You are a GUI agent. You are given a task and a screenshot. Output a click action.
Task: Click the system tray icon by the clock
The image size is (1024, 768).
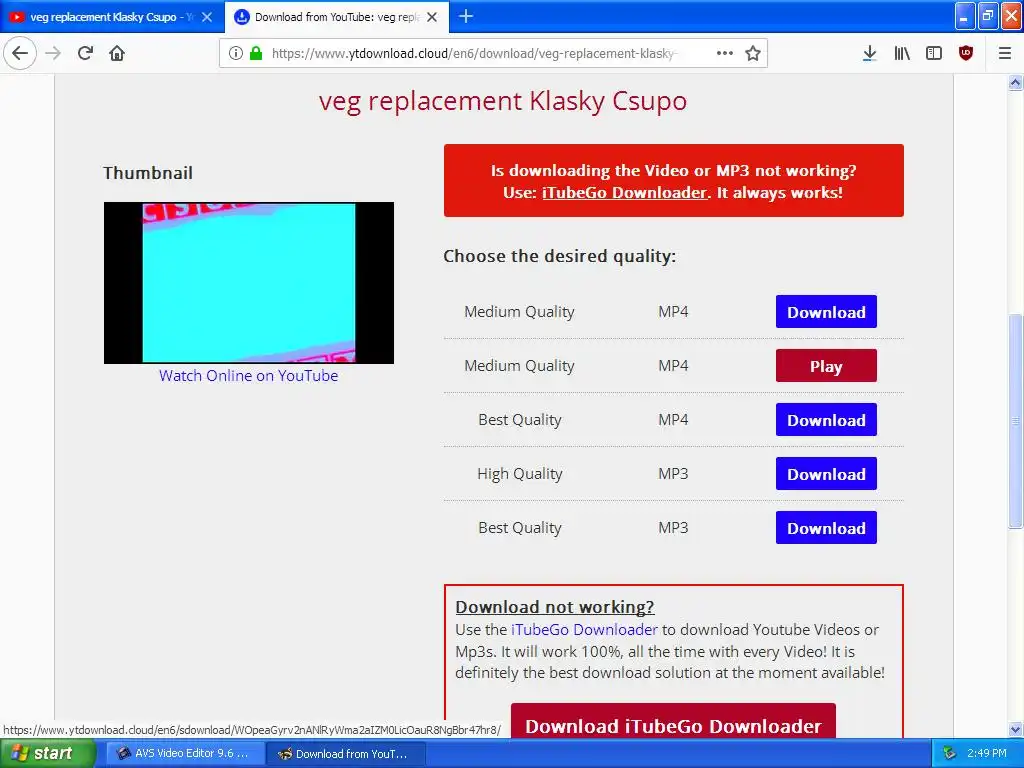click(x=949, y=754)
